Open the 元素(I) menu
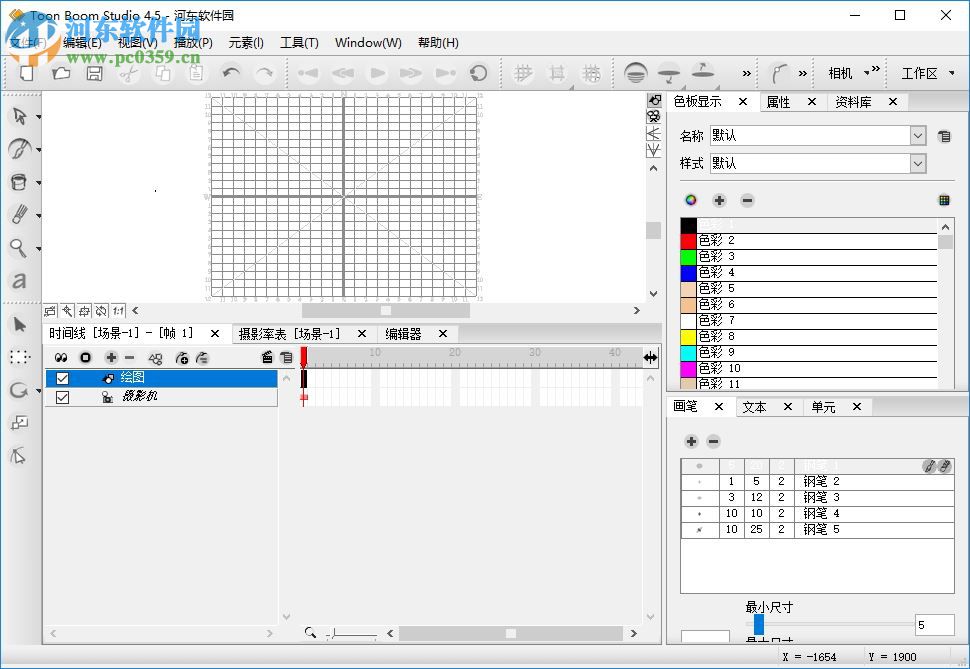Viewport: 970px width, 669px height. click(246, 43)
